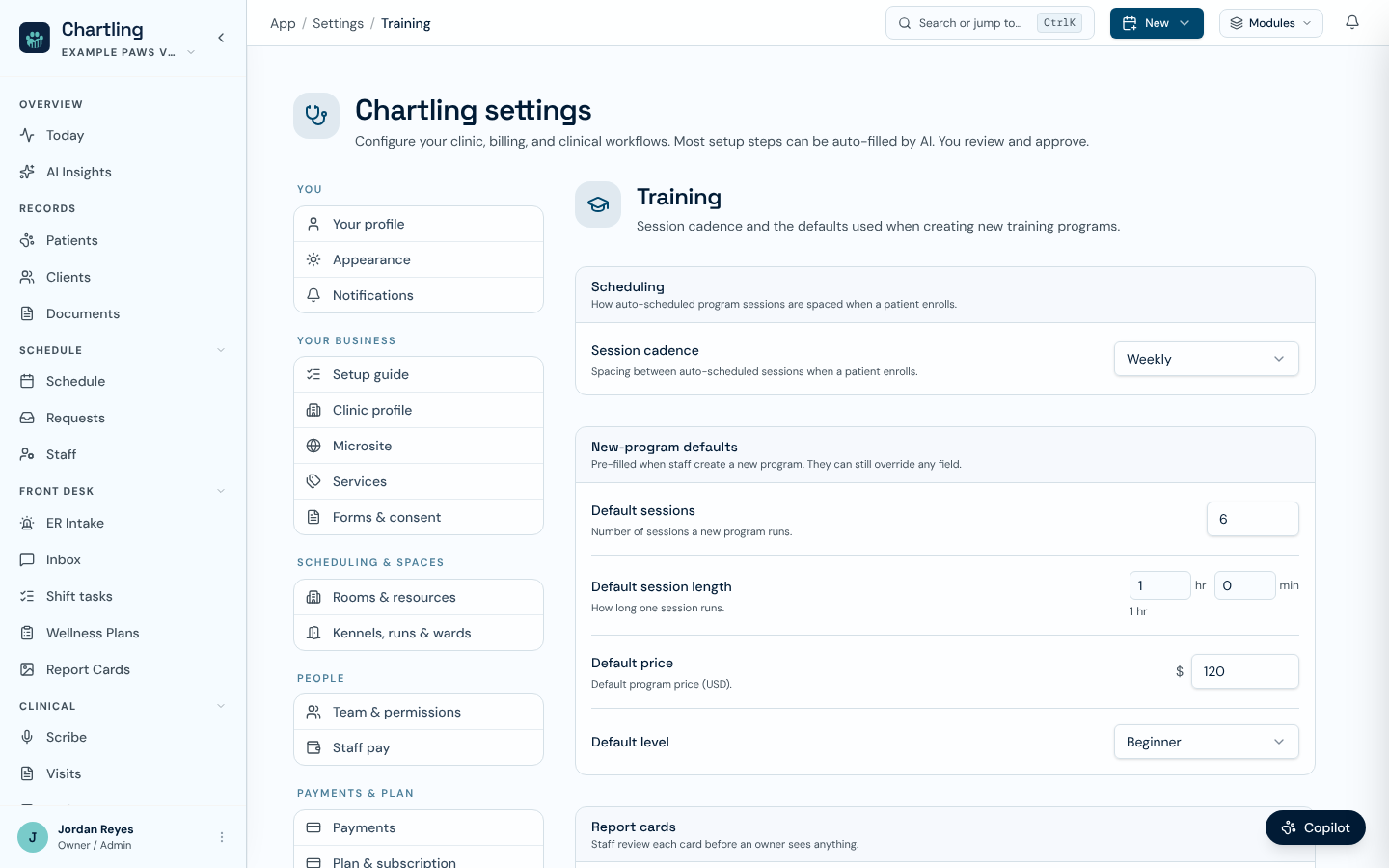The height and width of the screenshot is (868, 1389).
Task: Click the session length hours field
Action: tap(1159, 585)
